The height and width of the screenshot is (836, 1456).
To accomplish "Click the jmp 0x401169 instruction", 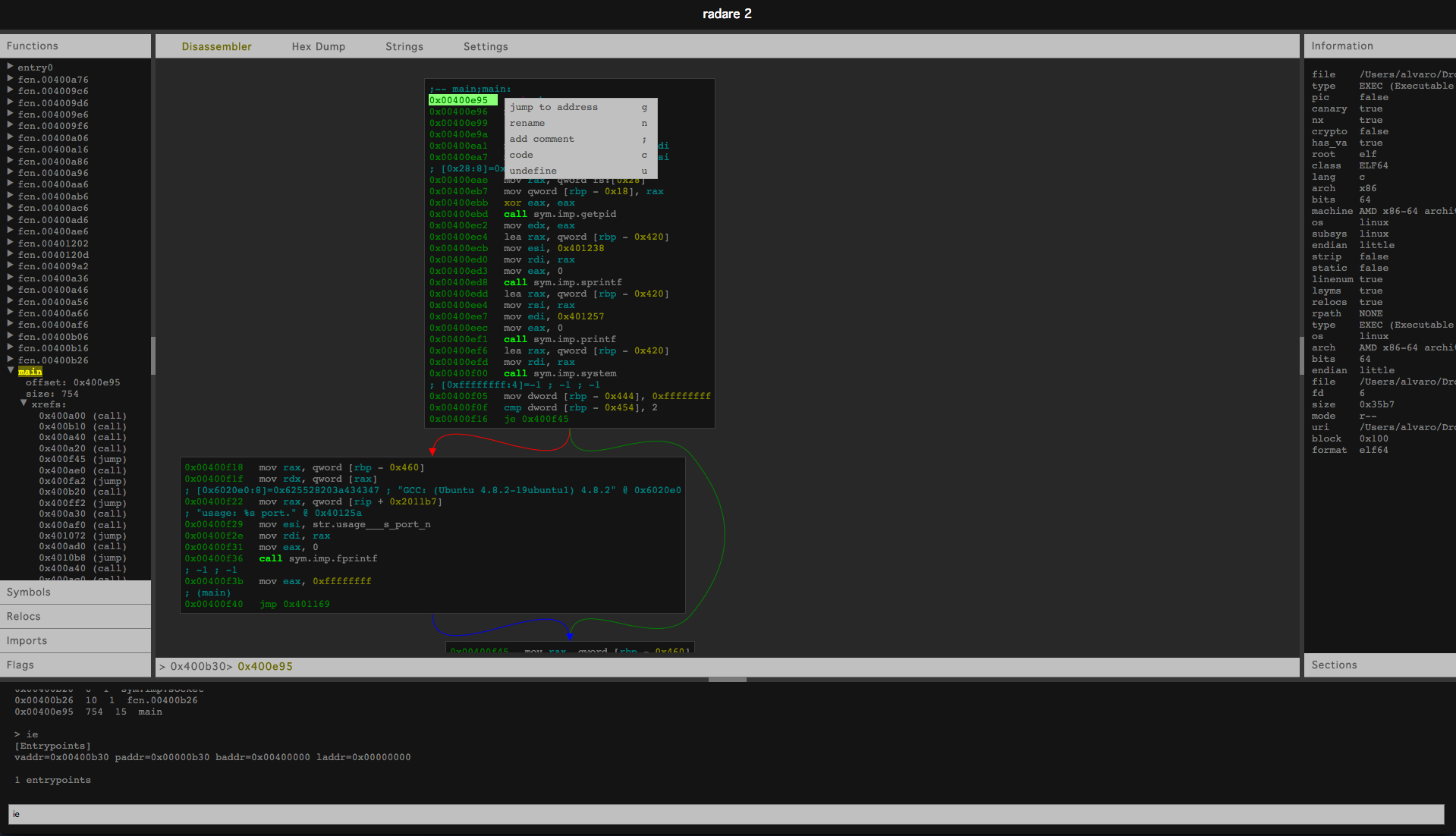I will tap(294, 604).
